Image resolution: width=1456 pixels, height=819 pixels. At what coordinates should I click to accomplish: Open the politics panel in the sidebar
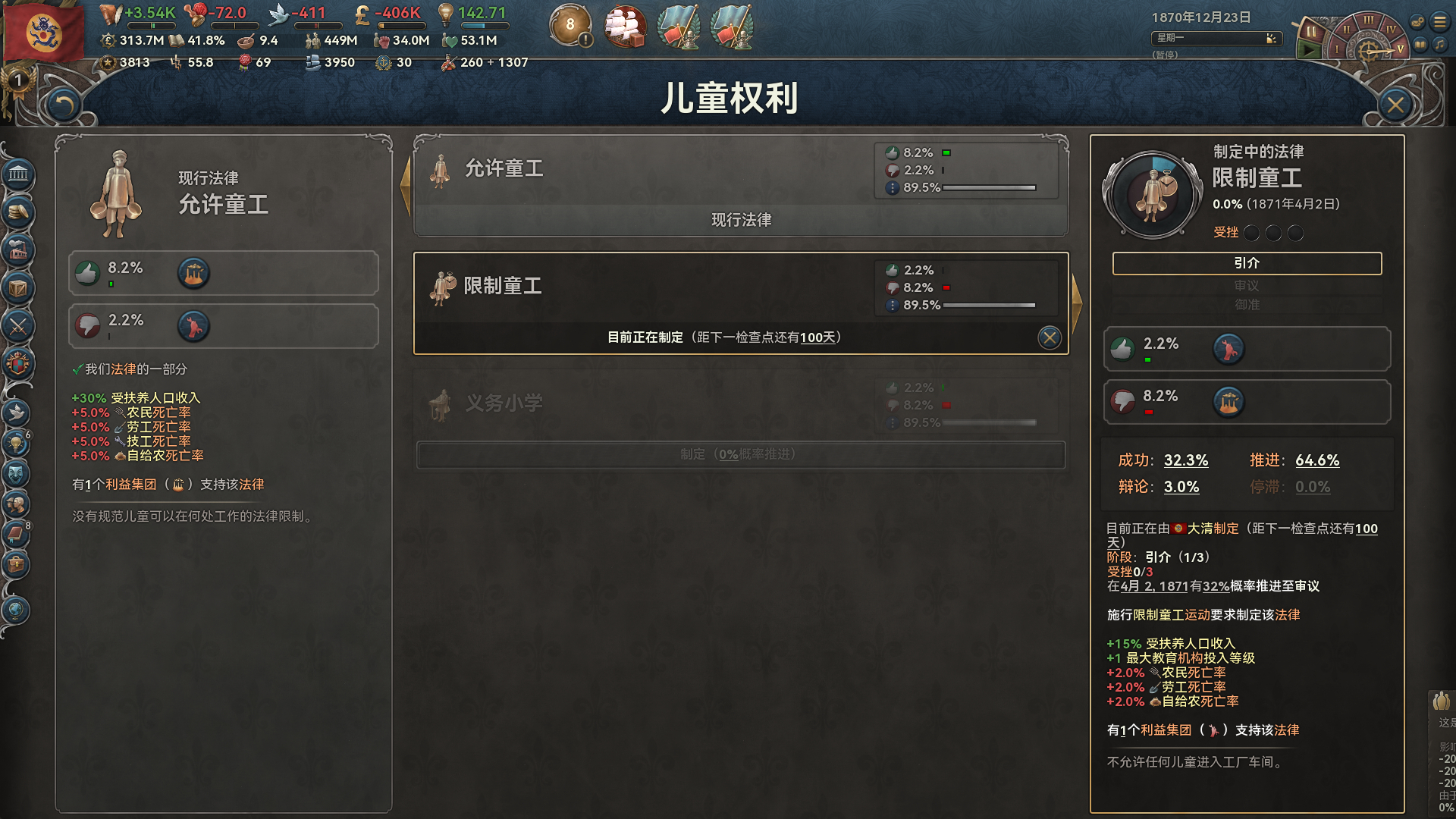coord(18,175)
